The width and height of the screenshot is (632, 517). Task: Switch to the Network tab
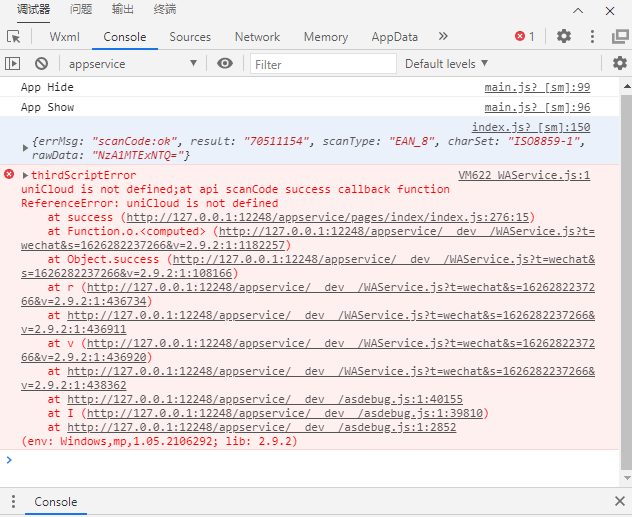(257, 37)
